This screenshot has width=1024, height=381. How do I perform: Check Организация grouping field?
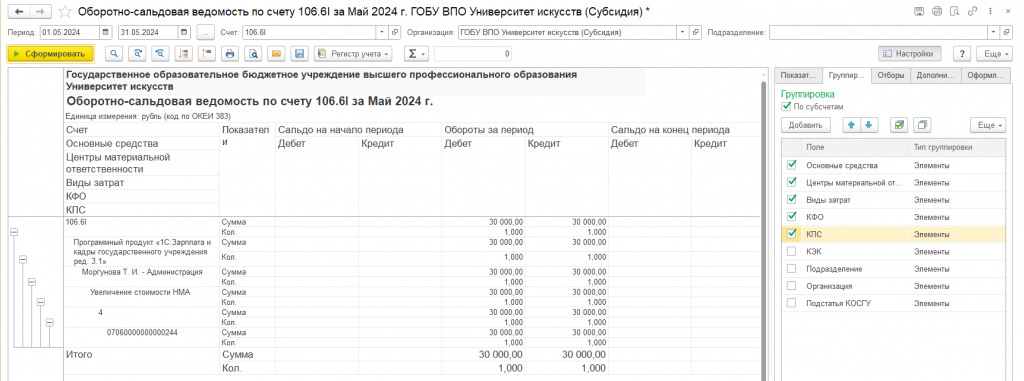click(792, 286)
